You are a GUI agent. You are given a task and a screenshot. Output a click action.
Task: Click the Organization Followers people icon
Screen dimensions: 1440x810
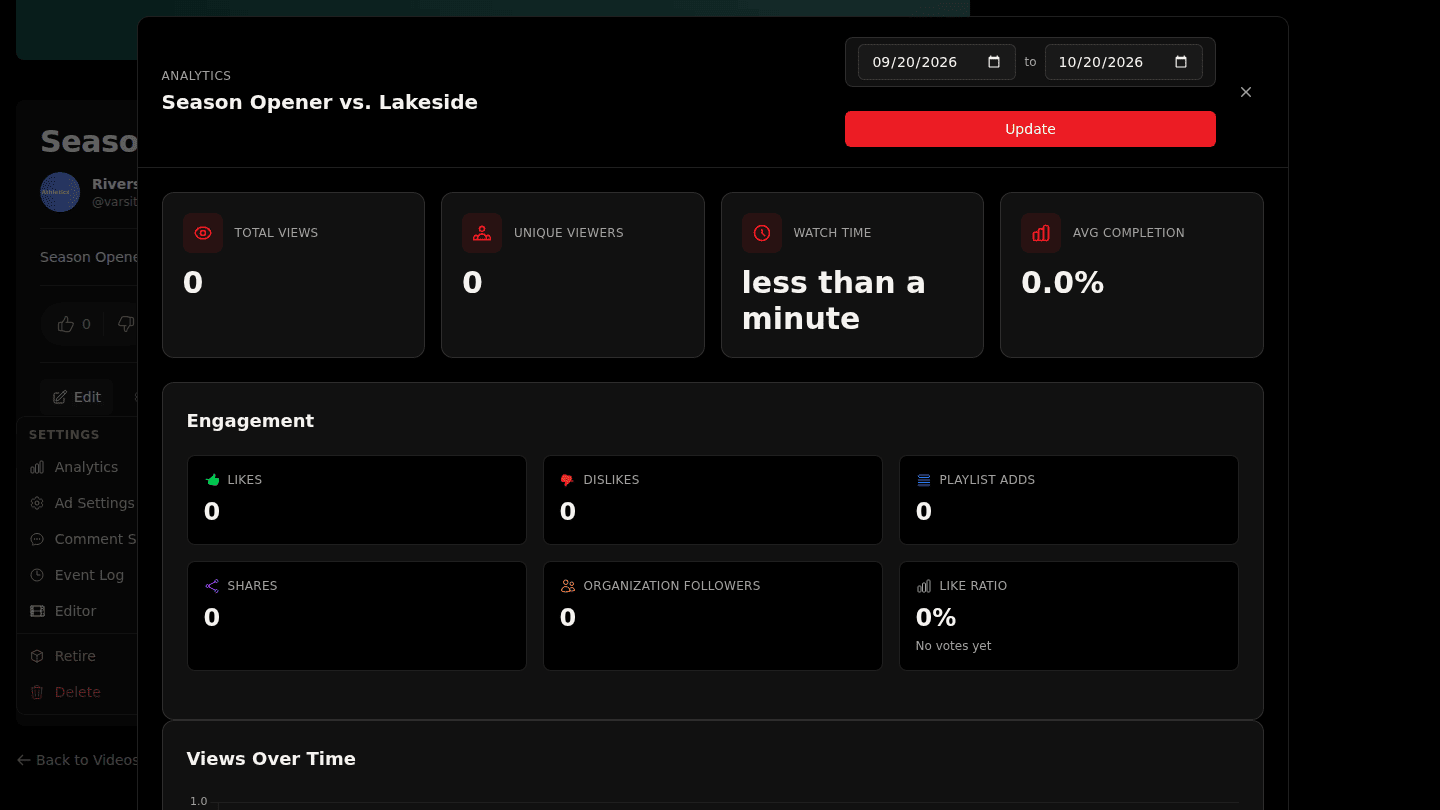(568, 586)
